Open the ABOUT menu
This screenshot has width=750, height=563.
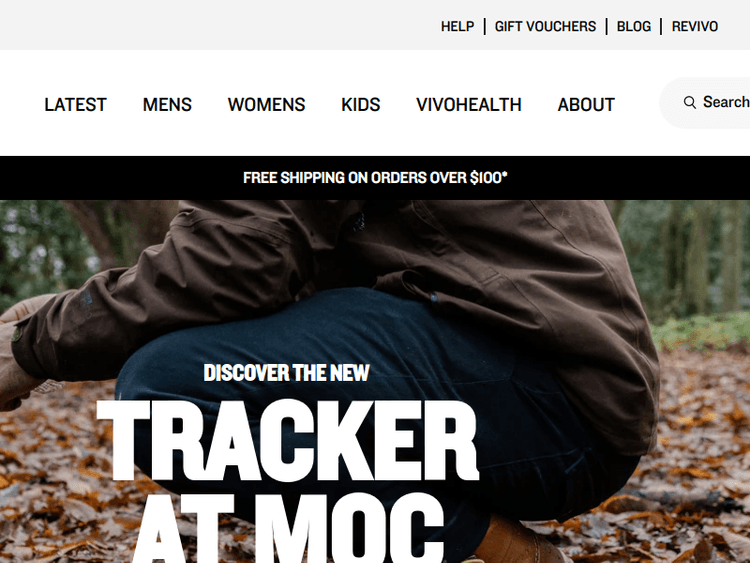pos(586,105)
